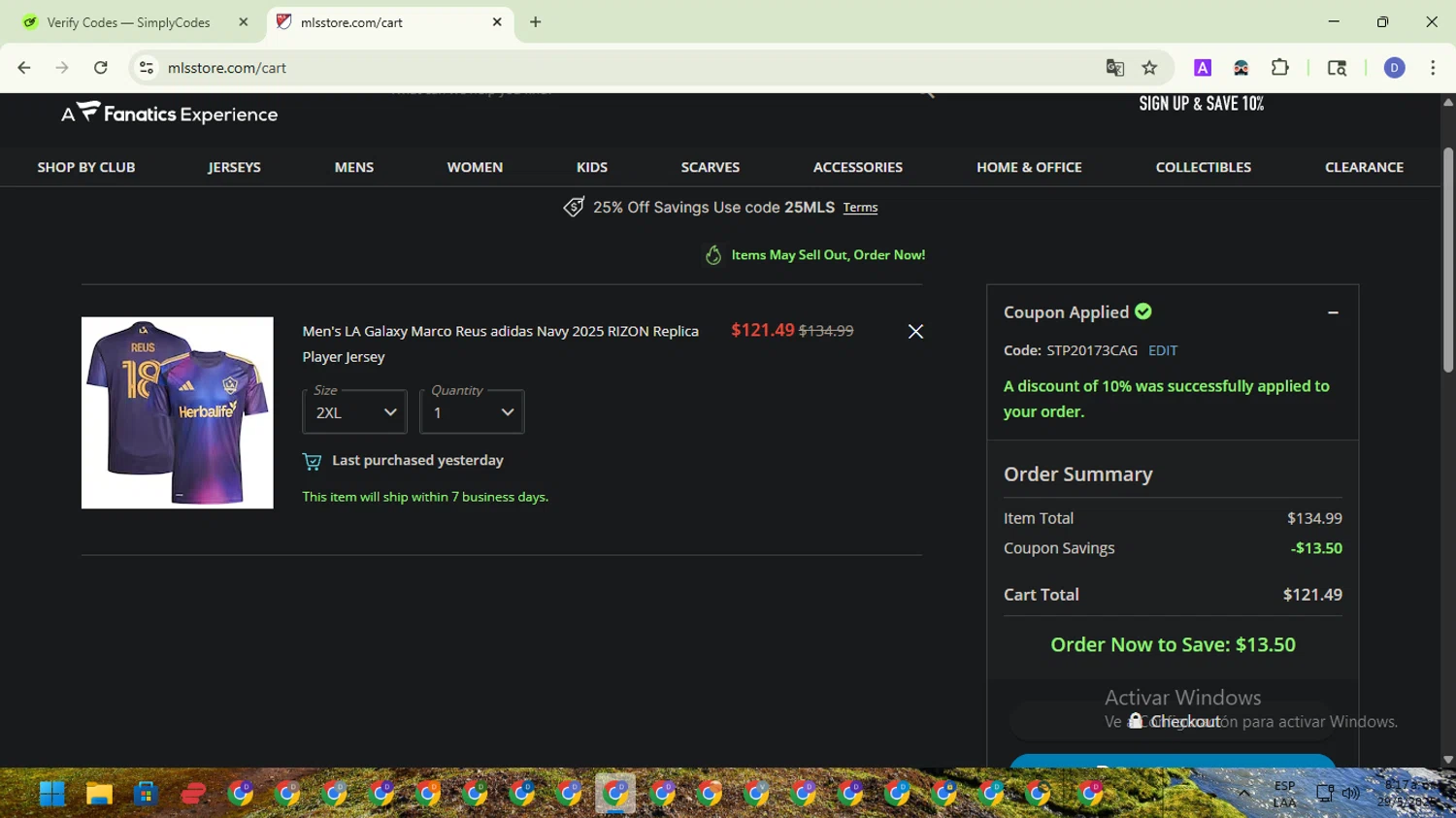
Task: Expand the Quantity dropdown showing 1
Action: [x=472, y=412]
